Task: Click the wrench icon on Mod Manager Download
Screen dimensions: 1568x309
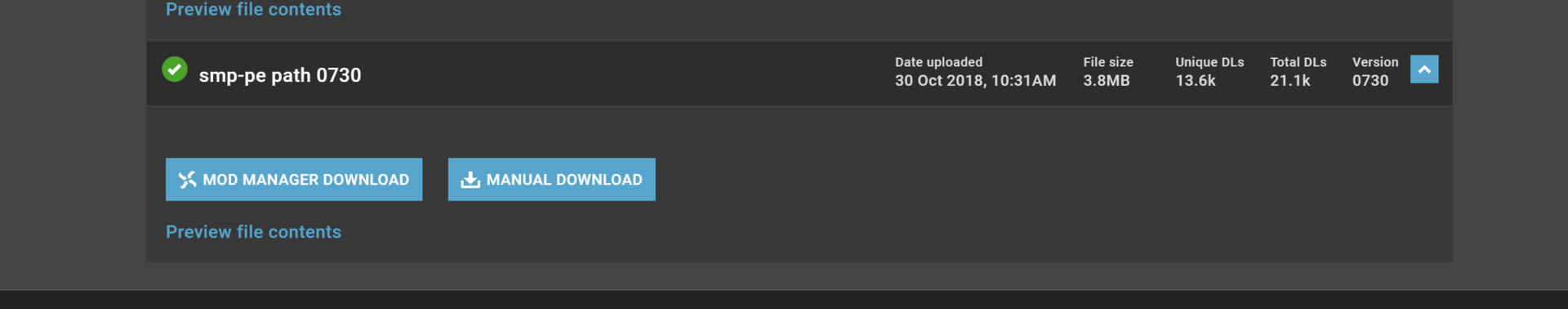Action: coord(188,180)
